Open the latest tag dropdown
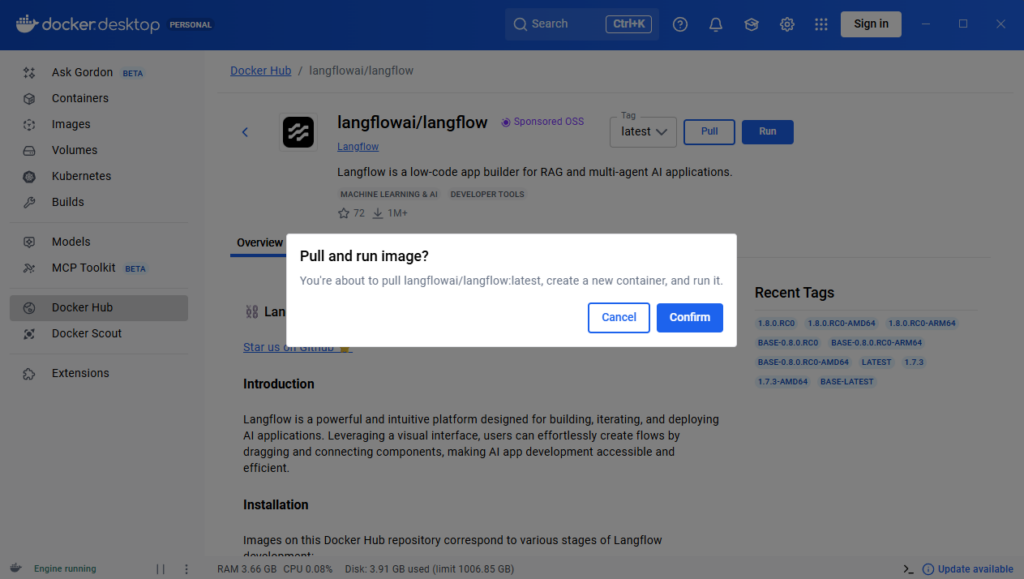This screenshot has width=1024, height=579. (642, 131)
